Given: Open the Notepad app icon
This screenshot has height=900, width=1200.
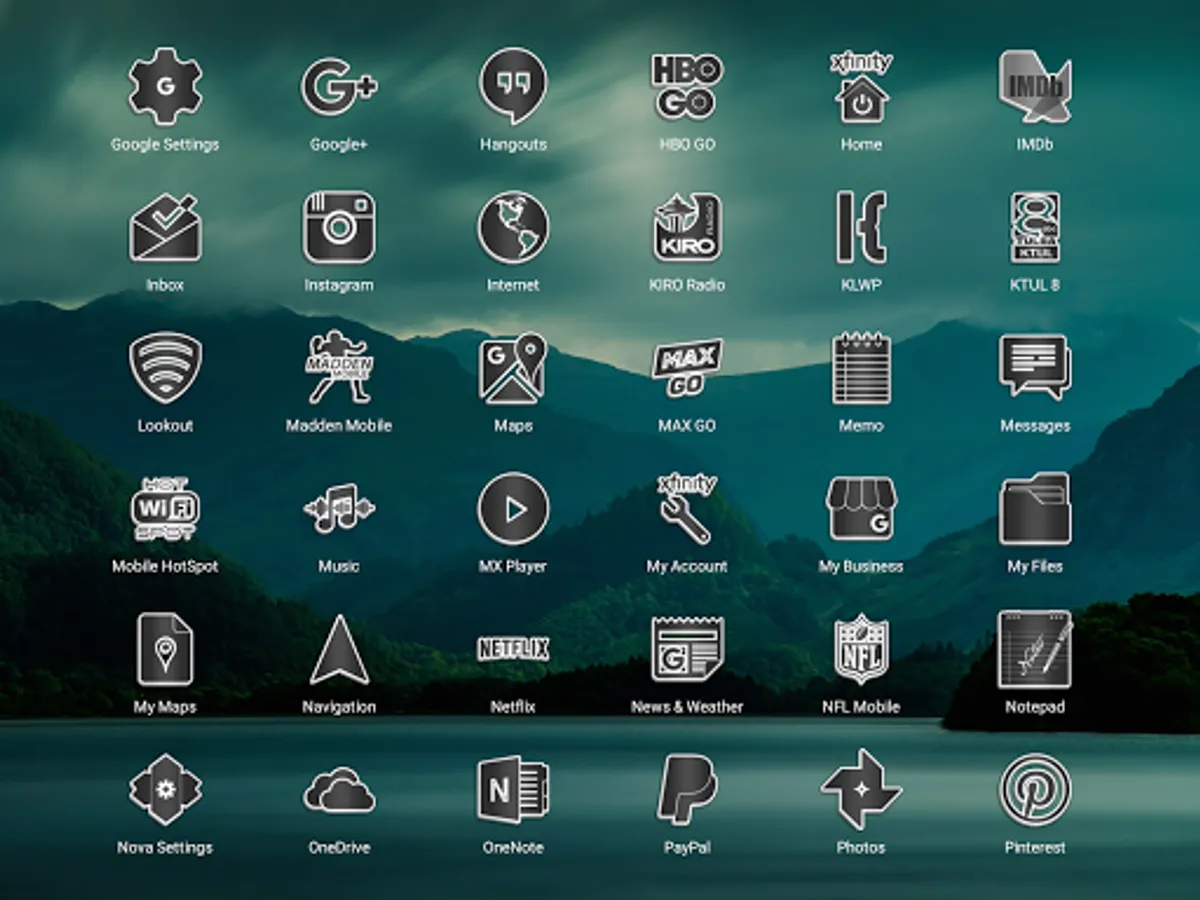Looking at the screenshot, I should [x=1035, y=650].
